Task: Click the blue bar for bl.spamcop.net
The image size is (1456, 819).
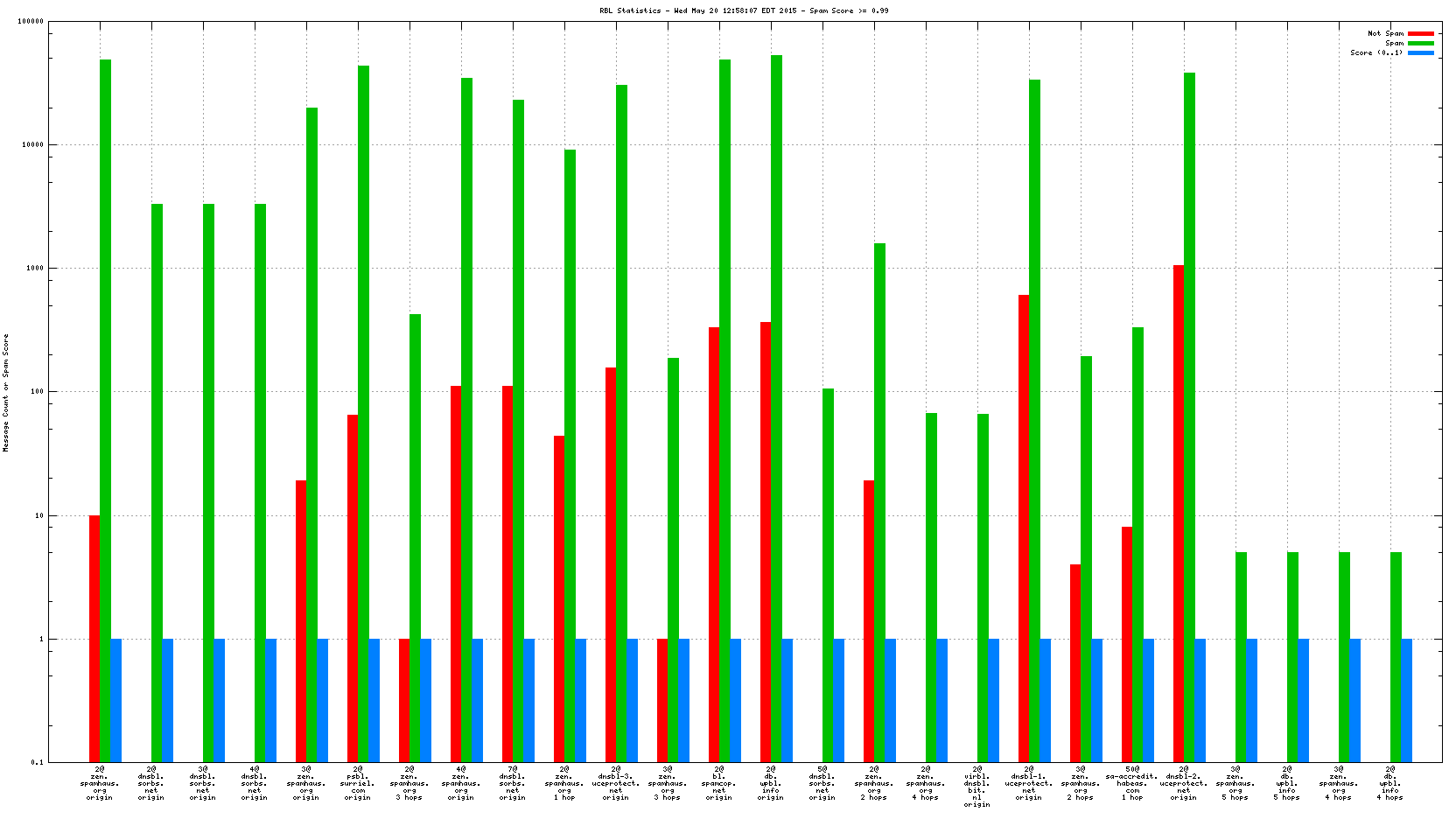Action: (x=736, y=700)
